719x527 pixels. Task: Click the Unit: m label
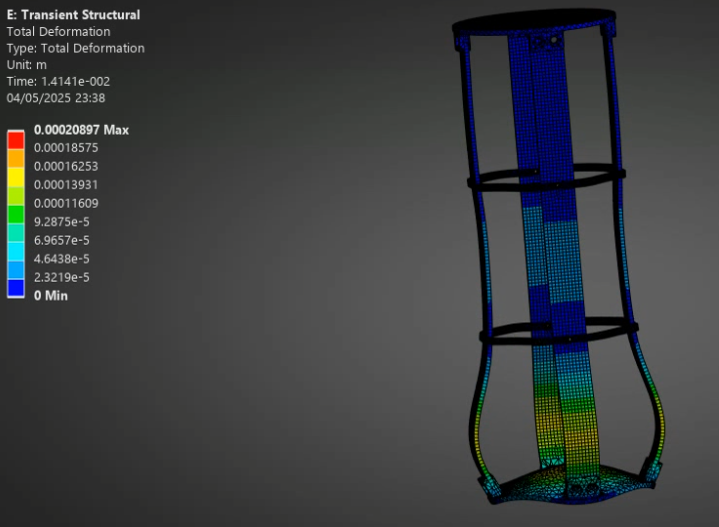pyautogui.click(x=27, y=65)
